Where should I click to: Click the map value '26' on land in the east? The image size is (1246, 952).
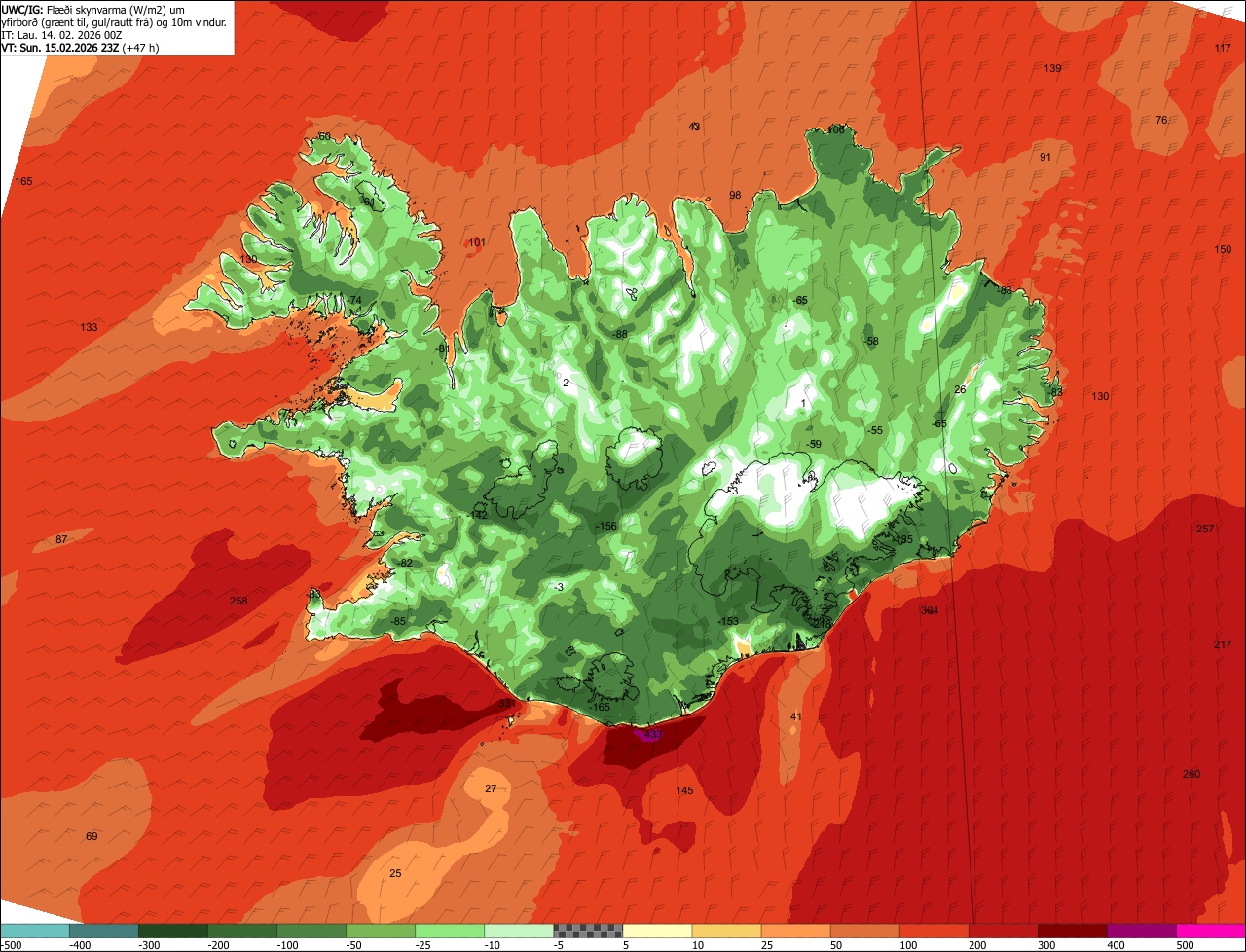point(960,389)
